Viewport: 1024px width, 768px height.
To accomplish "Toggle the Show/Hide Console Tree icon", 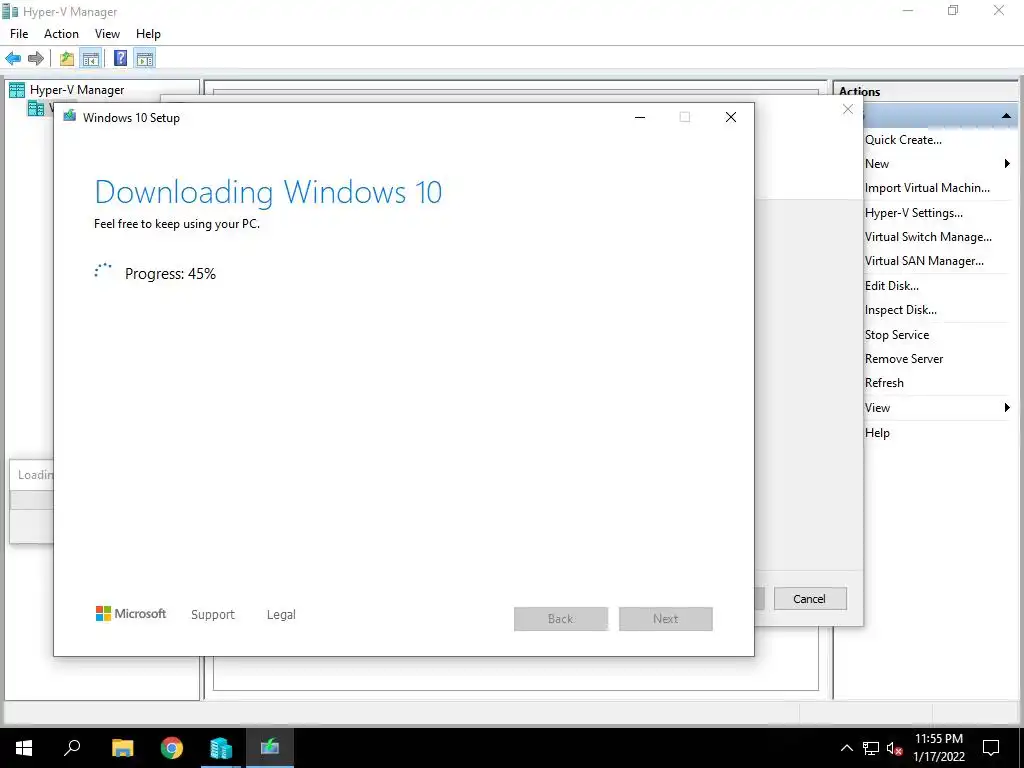I will click(x=90, y=59).
